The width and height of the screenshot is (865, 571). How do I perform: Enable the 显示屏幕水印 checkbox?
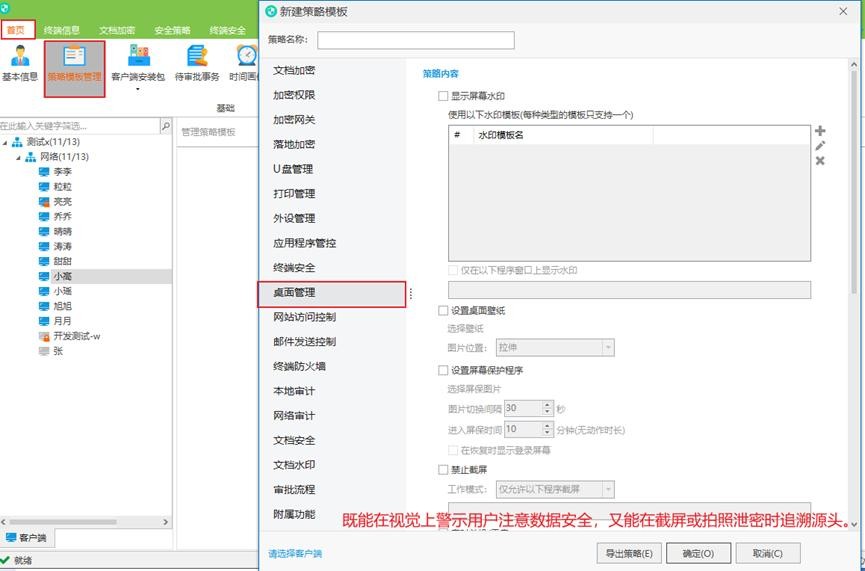pos(443,97)
